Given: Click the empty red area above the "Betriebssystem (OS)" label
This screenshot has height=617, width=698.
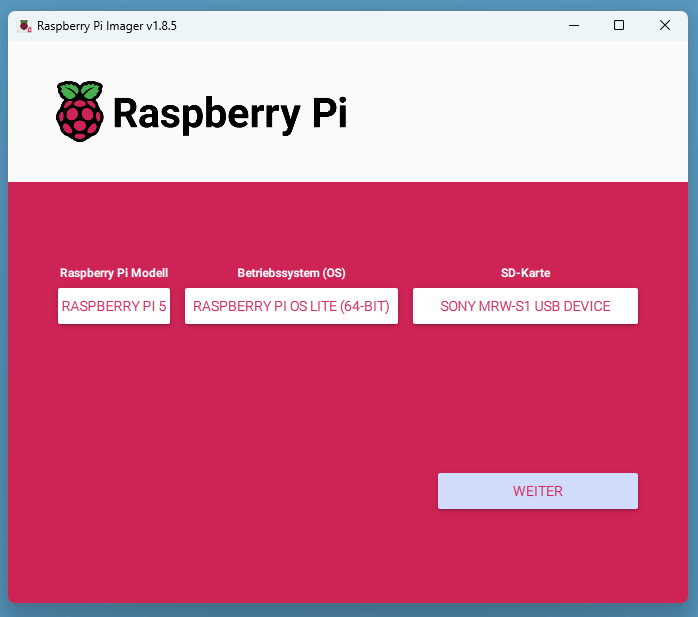Looking at the screenshot, I should coord(291,225).
